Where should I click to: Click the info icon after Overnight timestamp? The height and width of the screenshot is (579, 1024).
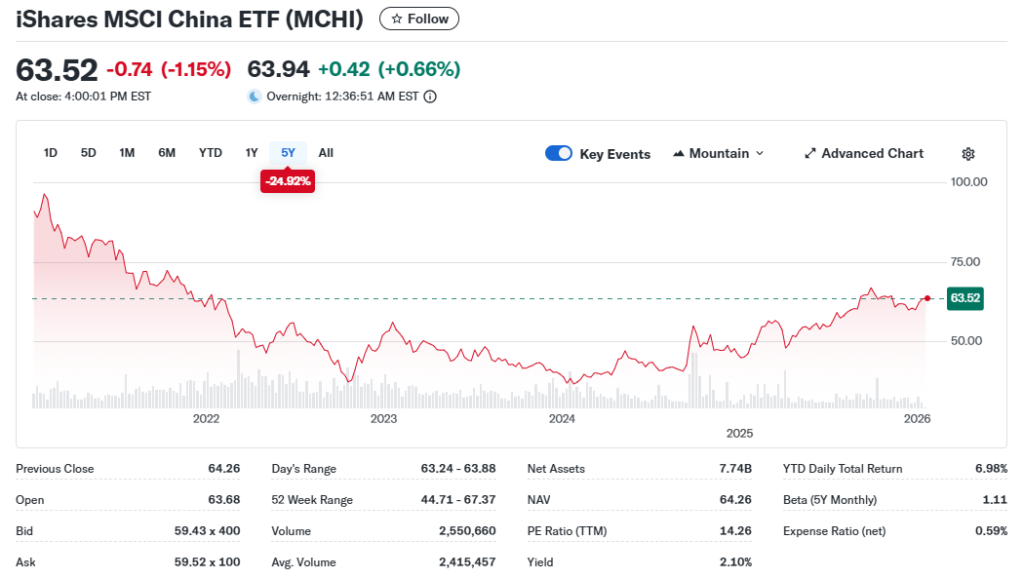point(430,97)
